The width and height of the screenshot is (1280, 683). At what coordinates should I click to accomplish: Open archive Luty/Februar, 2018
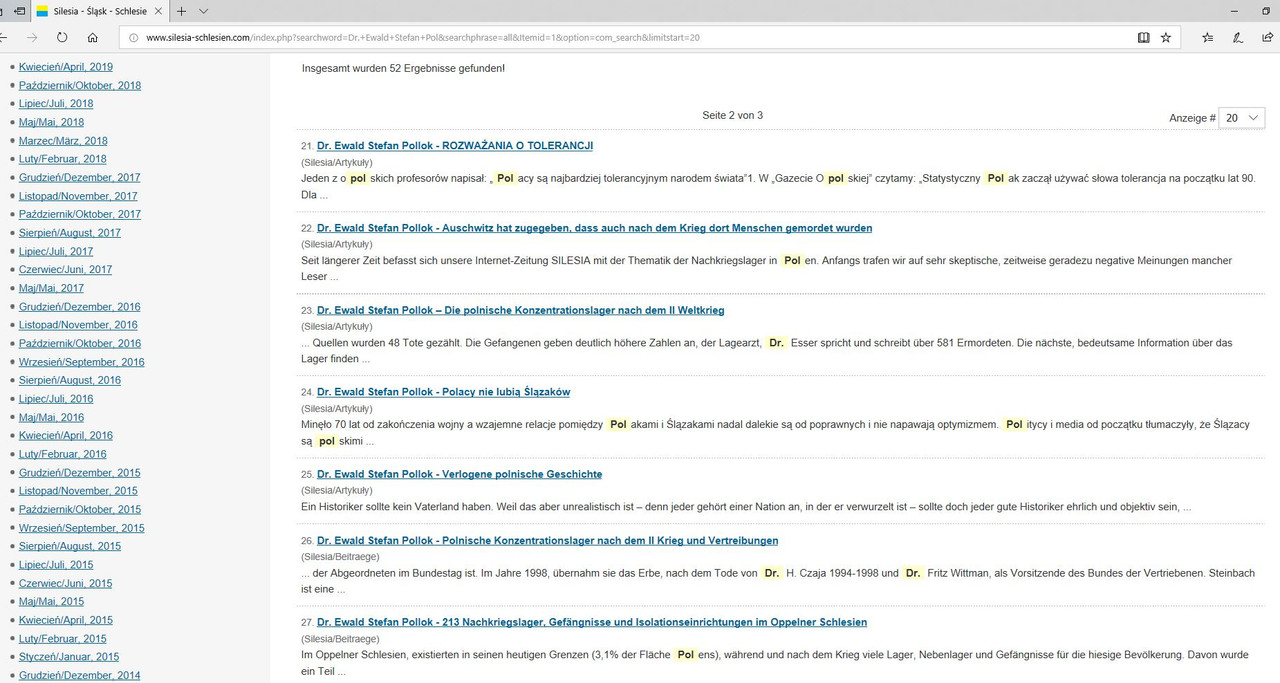point(62,159)
